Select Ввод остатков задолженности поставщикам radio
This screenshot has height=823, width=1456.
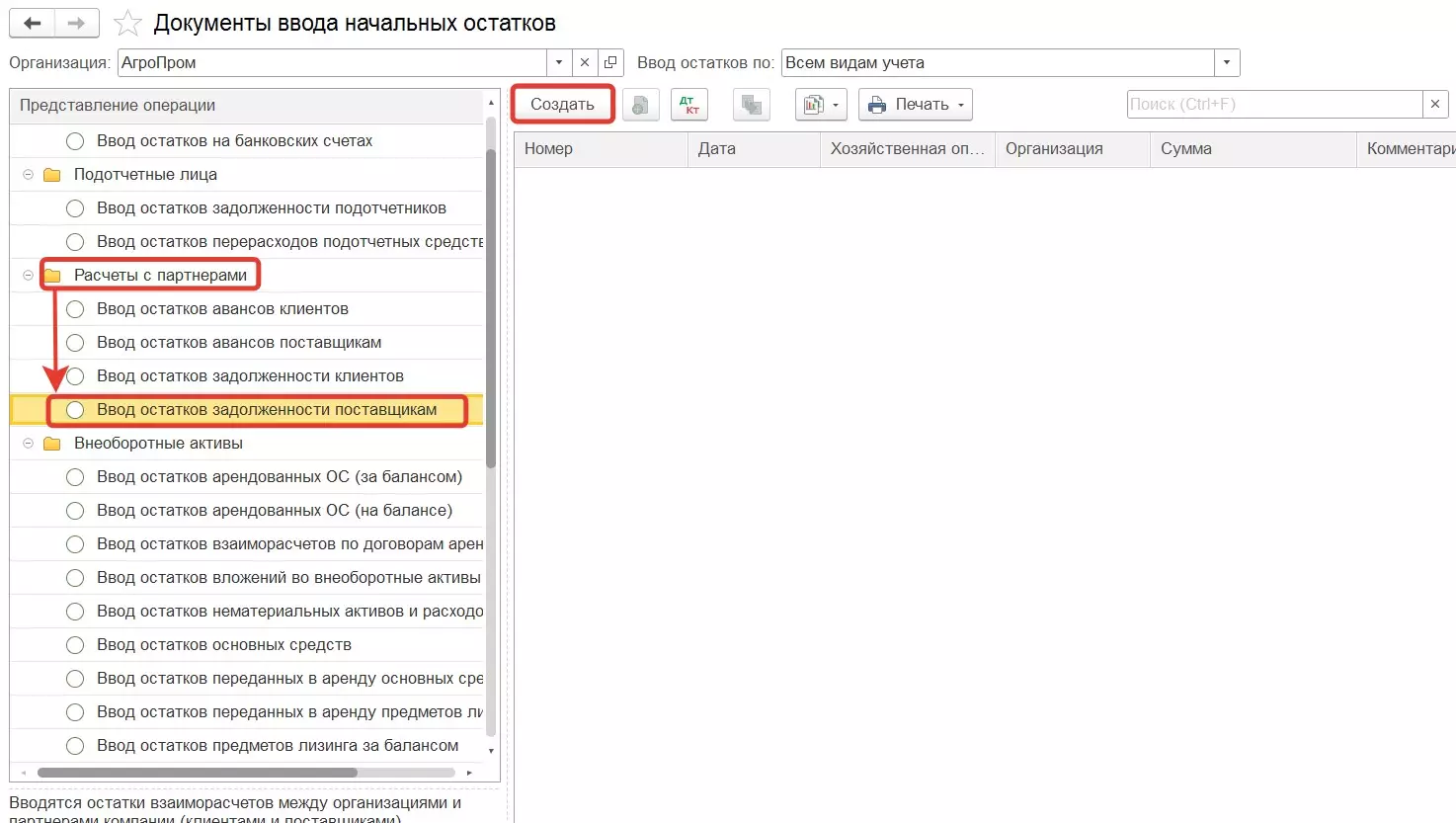pos(75,410)
